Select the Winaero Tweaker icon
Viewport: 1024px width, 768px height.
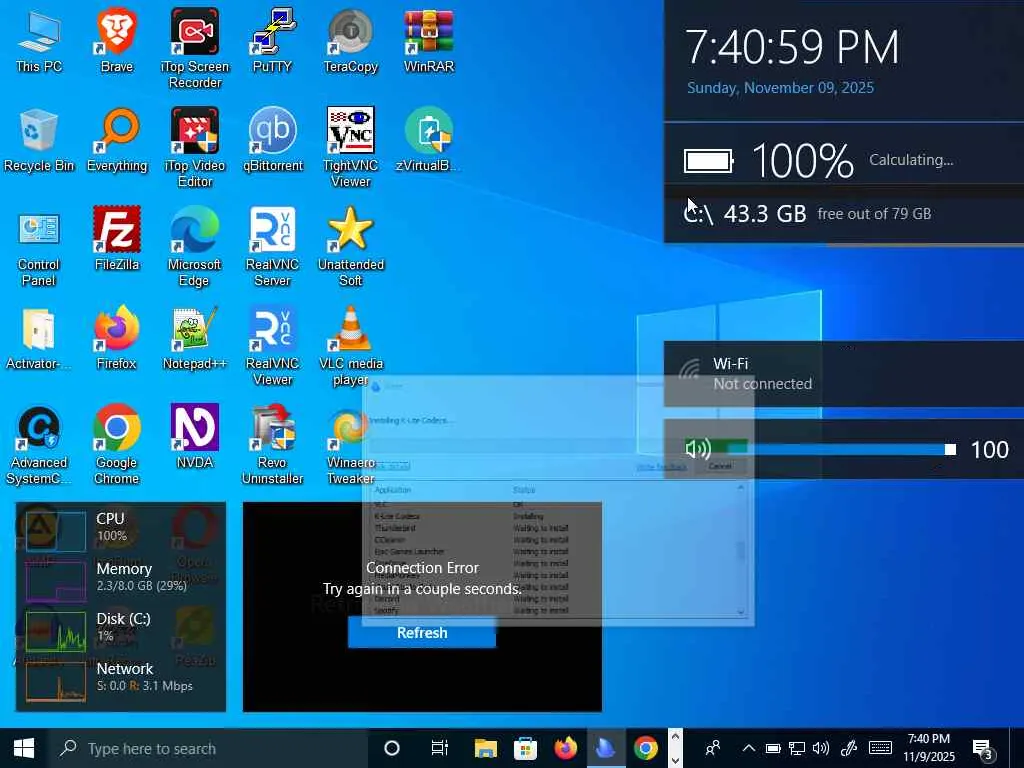pyautogui.click(x=351, y=446)
